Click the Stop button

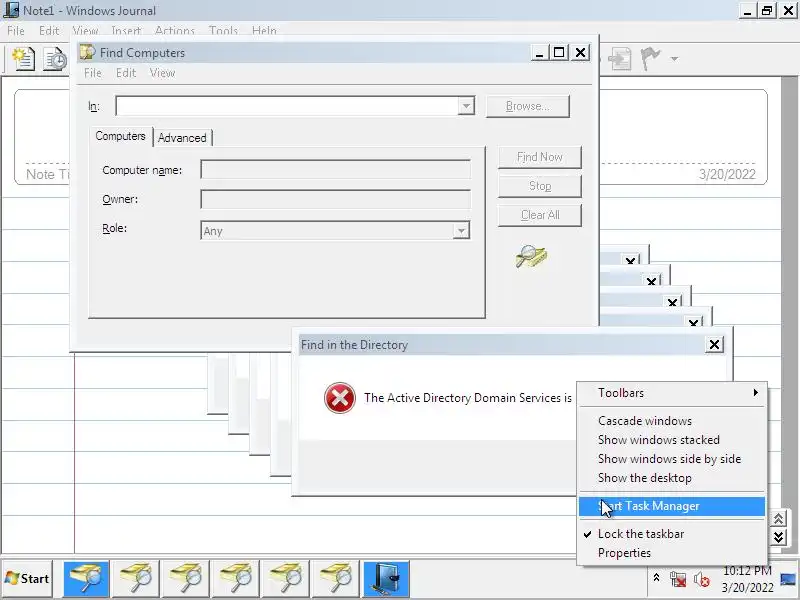(539, 186)
